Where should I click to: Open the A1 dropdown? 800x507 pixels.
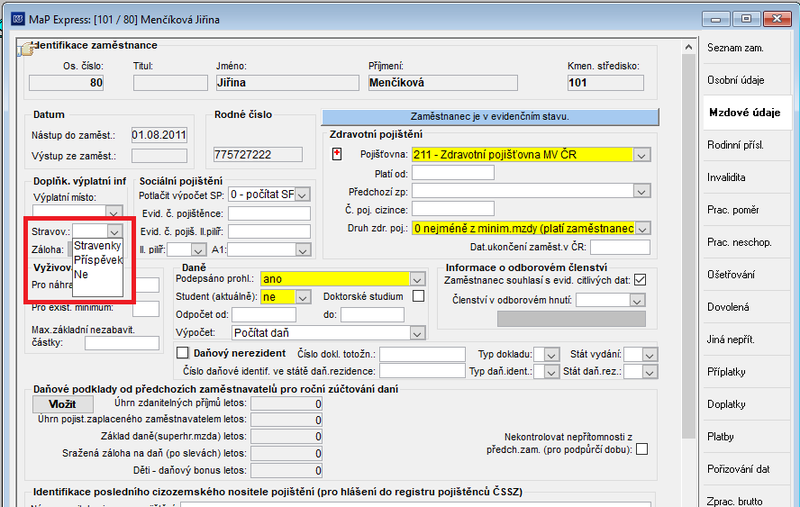tap(303, 250)
